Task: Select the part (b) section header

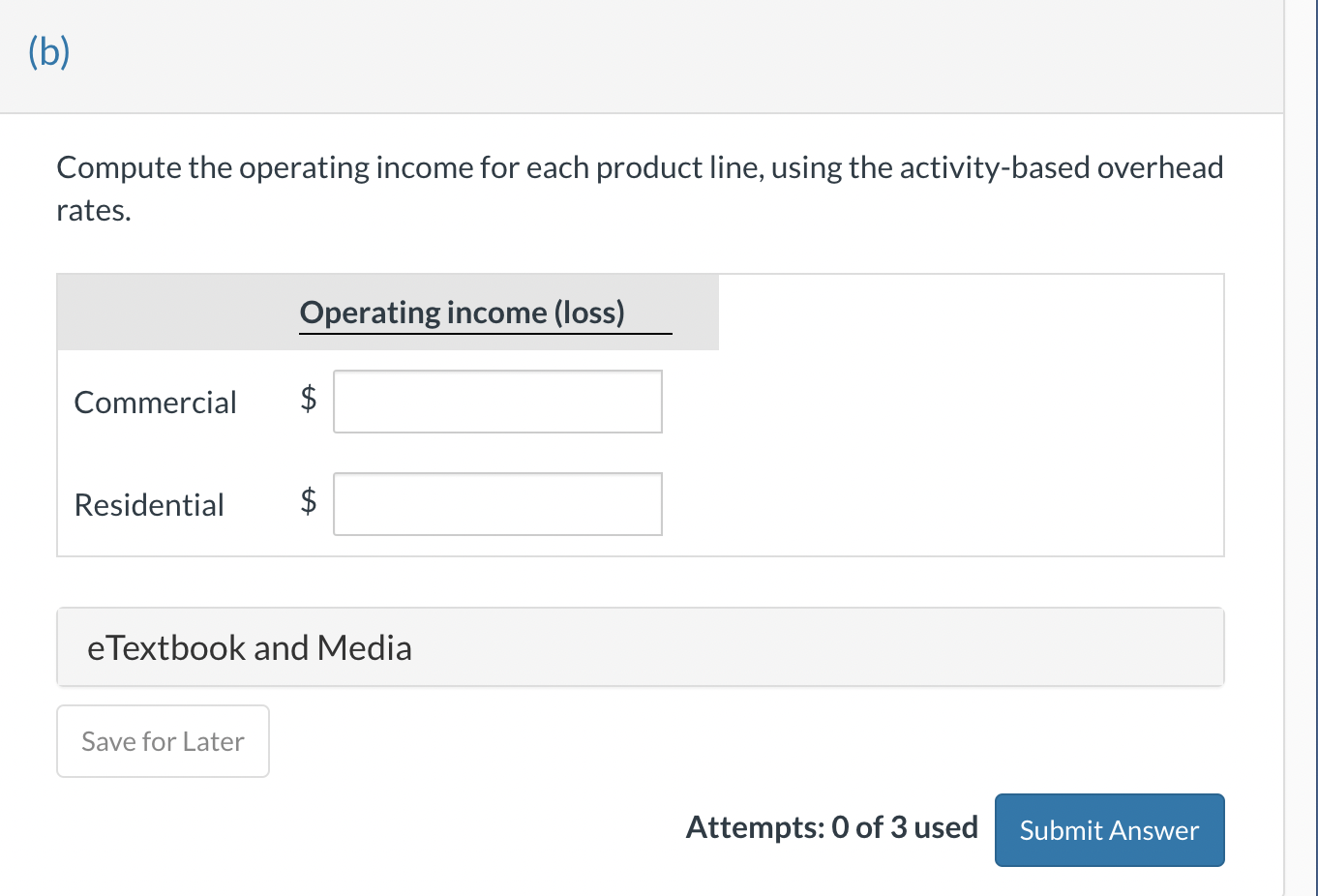Action: (49, 51)
